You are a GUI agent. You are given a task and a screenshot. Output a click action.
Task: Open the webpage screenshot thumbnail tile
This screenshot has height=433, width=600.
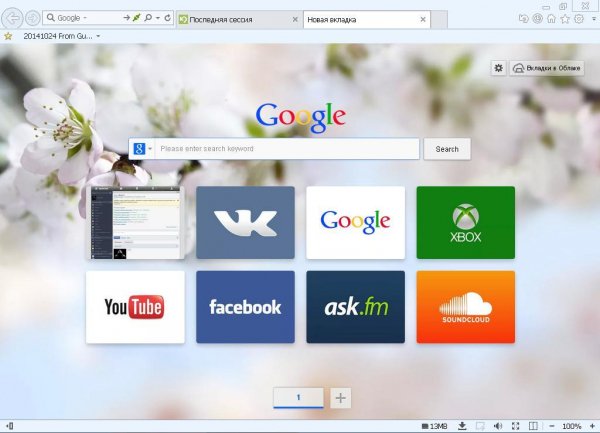click(x=135, y=223)
